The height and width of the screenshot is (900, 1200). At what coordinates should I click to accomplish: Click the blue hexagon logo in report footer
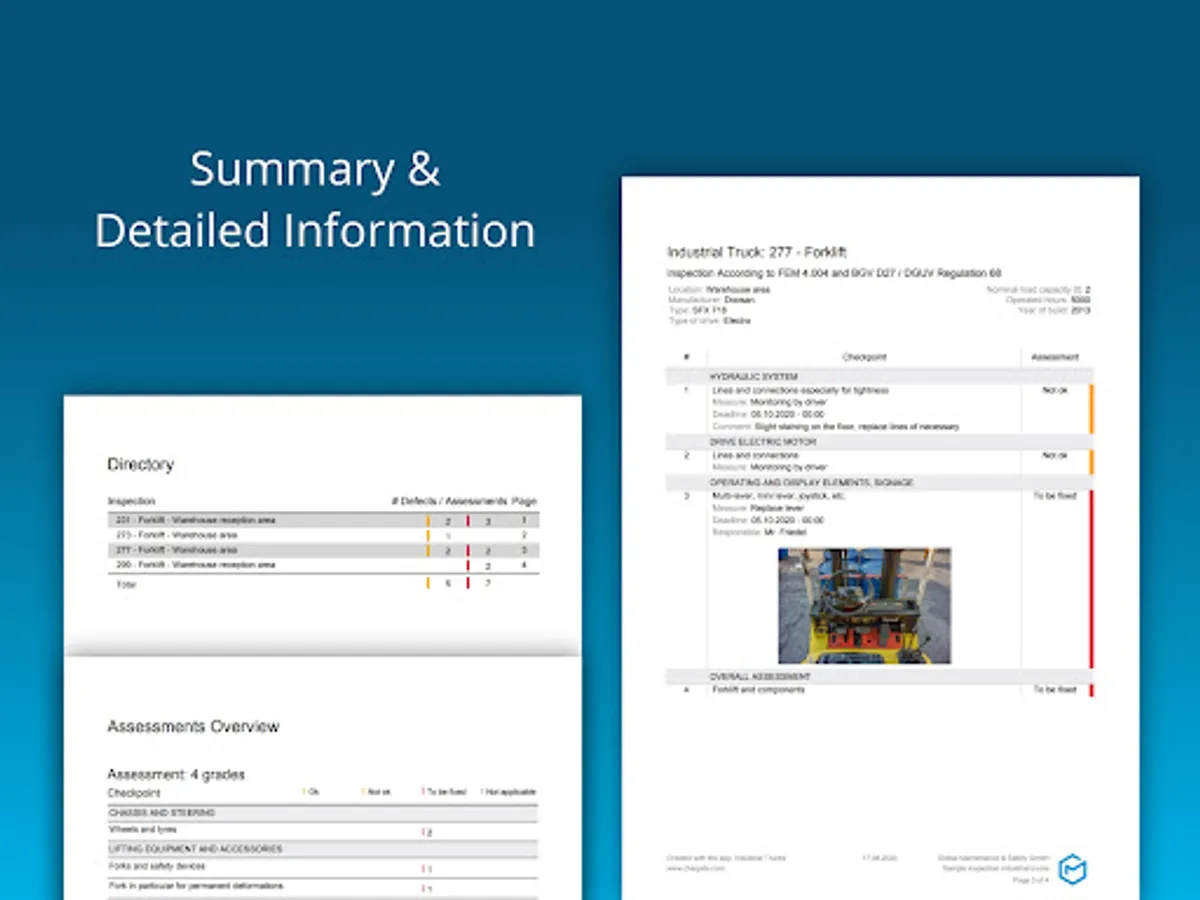point(1073,868)
